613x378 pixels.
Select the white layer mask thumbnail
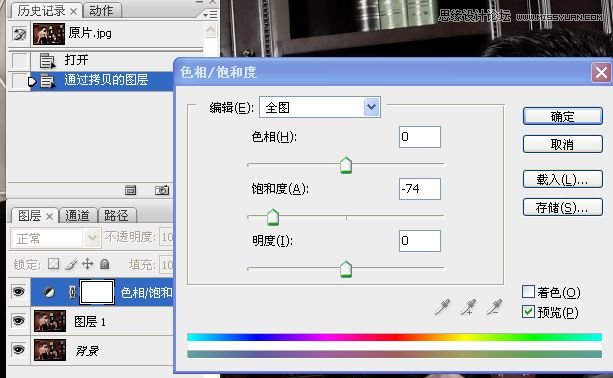tap(97, 292)
